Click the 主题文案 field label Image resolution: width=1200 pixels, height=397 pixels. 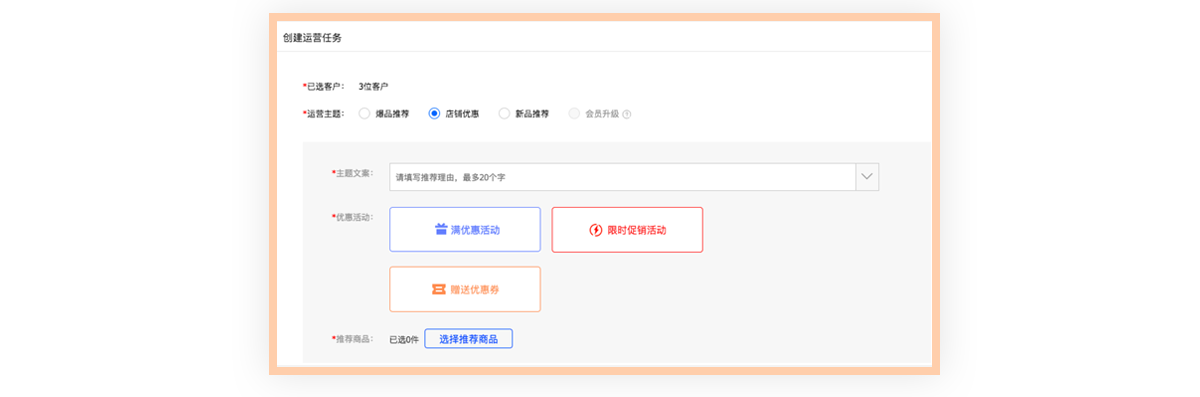click(x=353, y=173)
